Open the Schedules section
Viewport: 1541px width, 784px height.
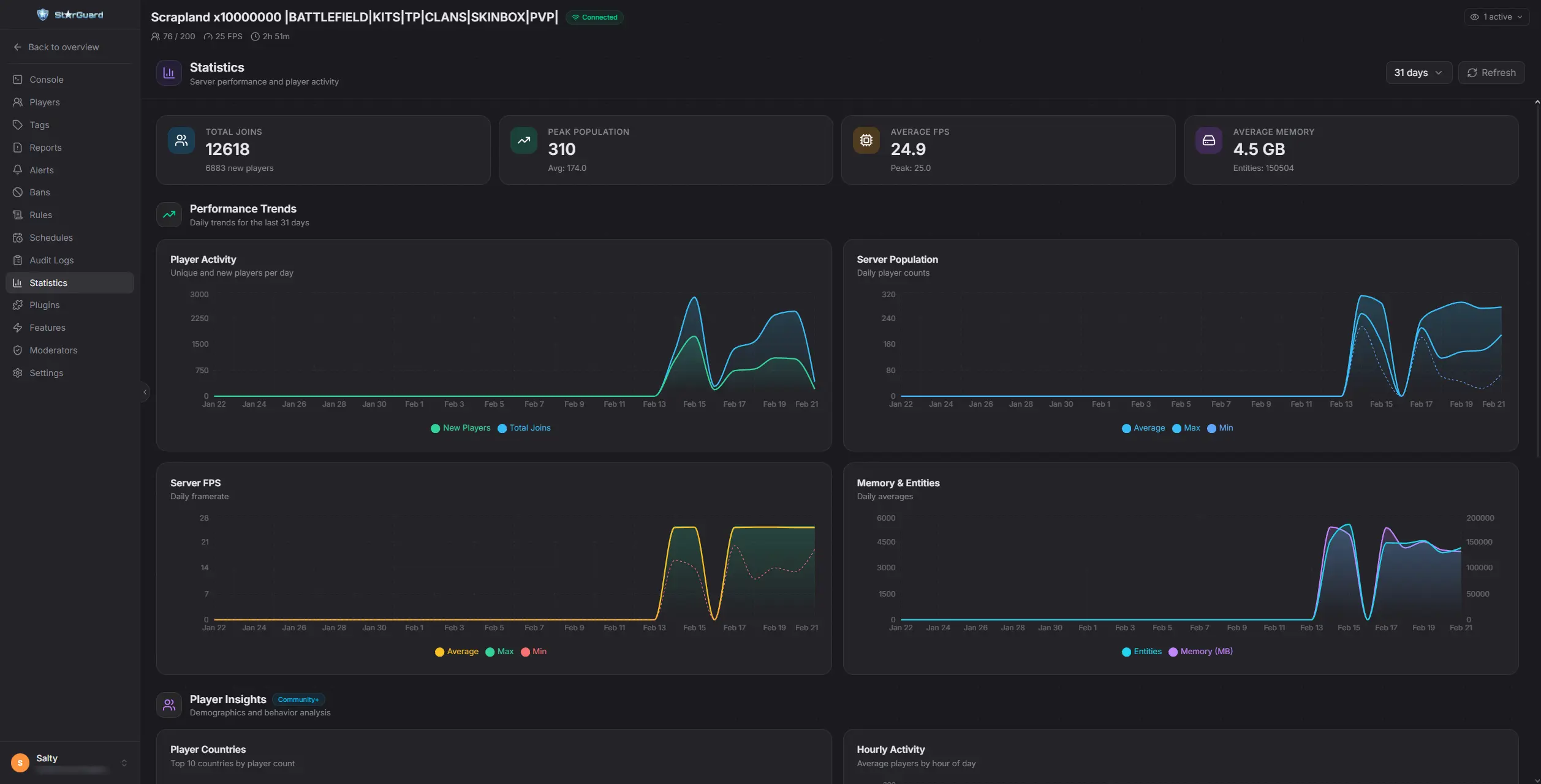(x=50, y=237)
